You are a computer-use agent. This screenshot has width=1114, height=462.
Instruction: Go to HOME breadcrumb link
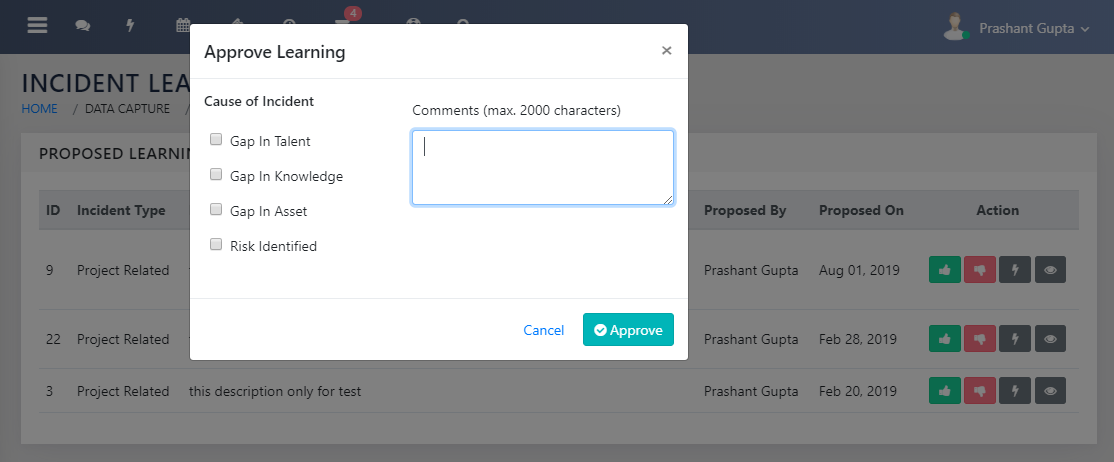40,109
